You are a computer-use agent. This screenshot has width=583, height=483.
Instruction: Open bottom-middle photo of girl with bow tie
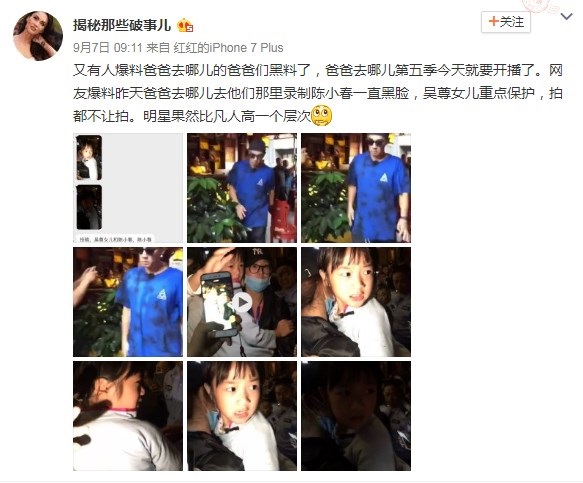click(242, 416)
